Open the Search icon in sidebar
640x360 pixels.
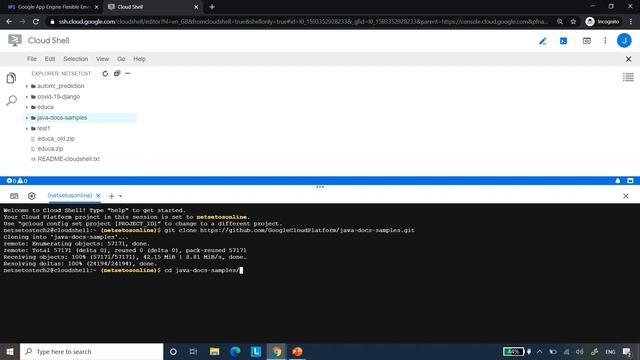click(x=11, y=100)
